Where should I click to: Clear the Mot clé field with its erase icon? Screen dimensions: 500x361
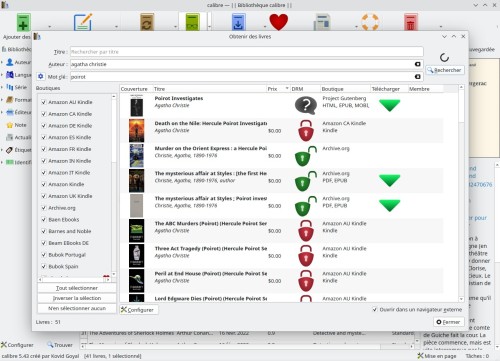[417, 77]
